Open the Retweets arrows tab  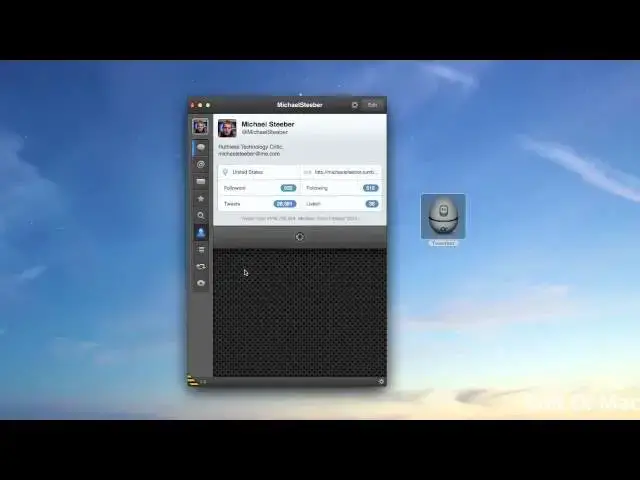click(x=200, y=266)
